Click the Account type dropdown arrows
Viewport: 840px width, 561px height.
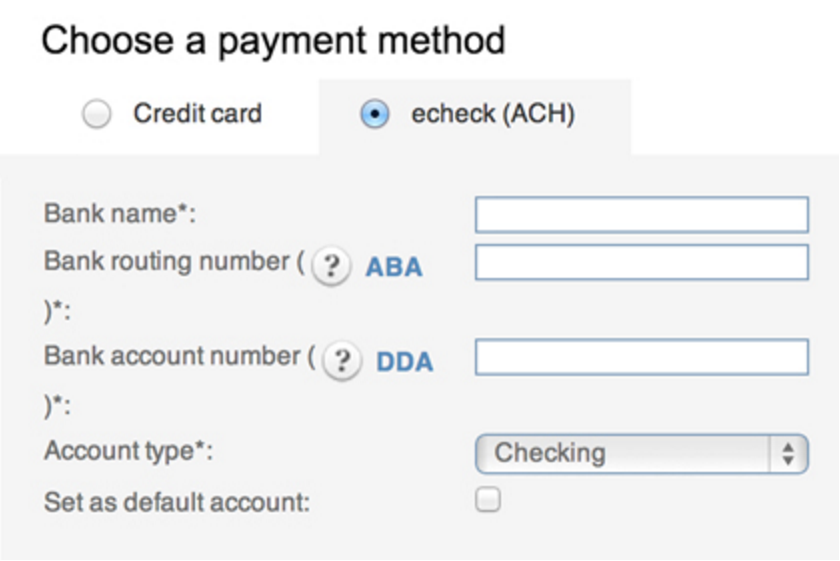[788, 454]
